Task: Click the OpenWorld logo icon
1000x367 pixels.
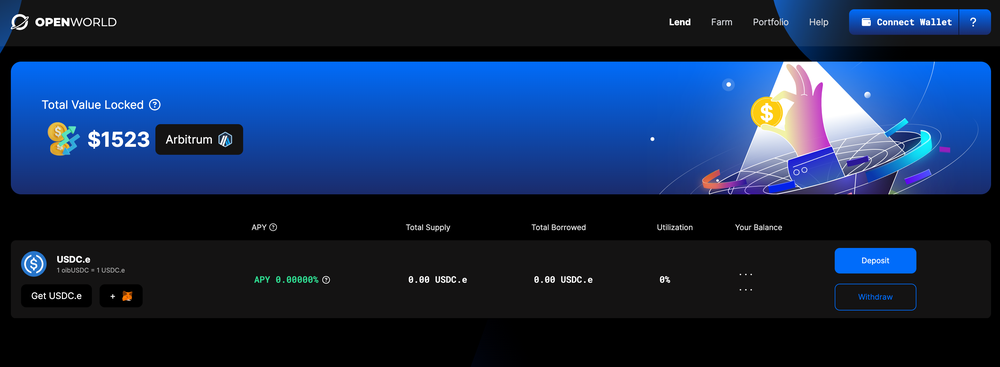Action: [x=20, y=22]
